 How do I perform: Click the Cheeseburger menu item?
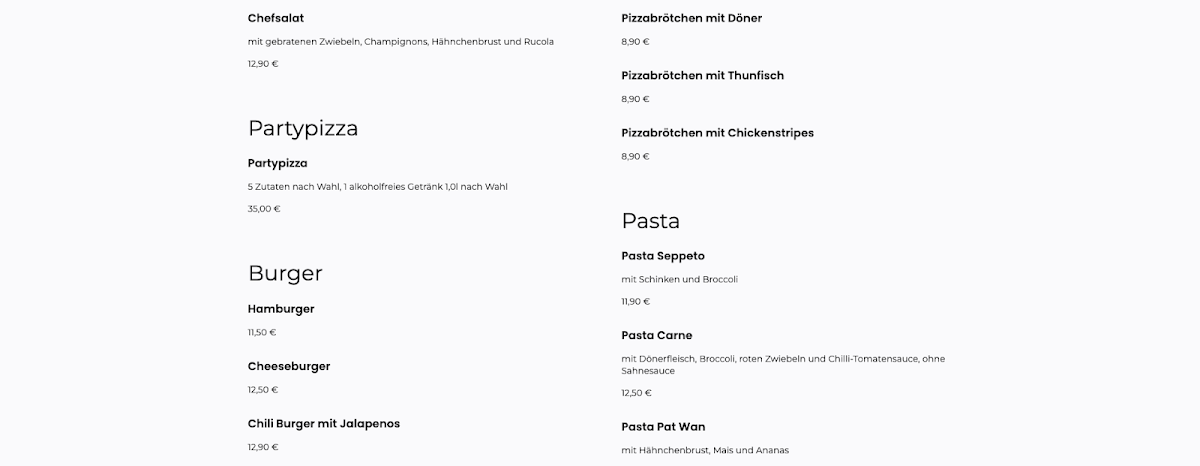(x=289, y=366)
